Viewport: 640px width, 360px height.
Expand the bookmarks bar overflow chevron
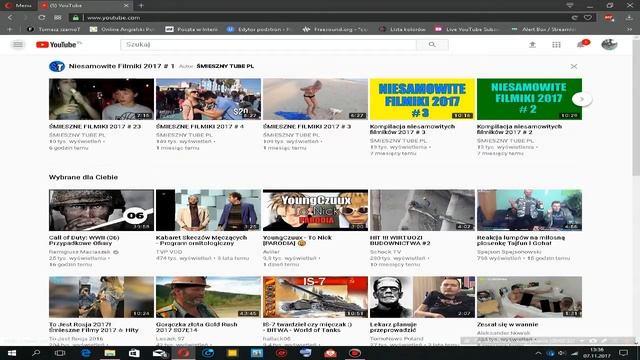tap(629, 29)
